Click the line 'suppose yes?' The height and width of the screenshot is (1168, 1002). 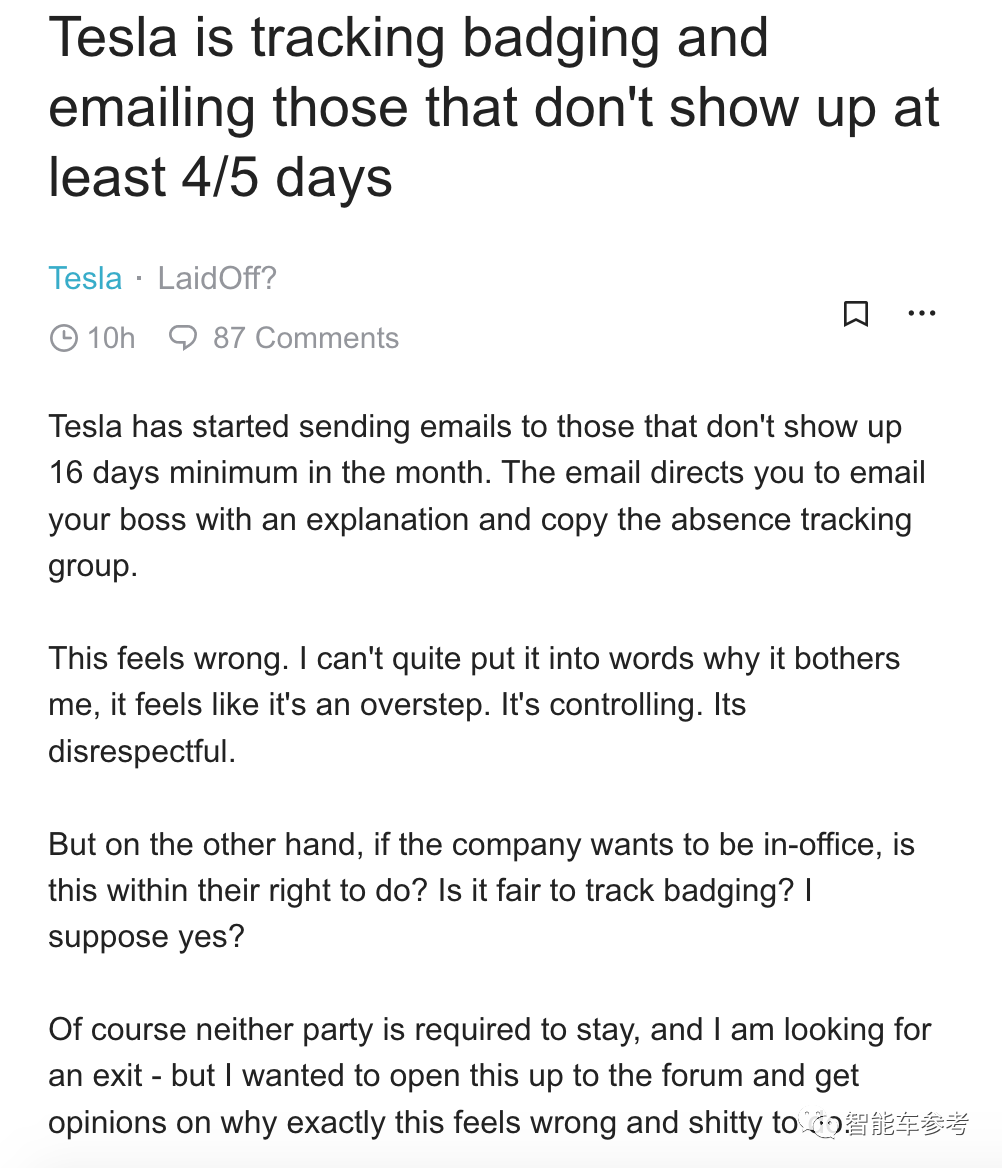click(x=147, y=937)
